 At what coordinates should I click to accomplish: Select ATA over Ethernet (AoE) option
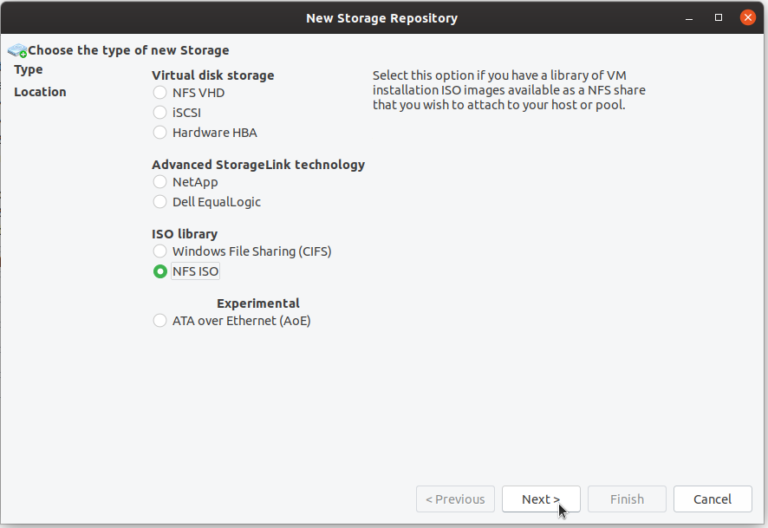[160, 321]
